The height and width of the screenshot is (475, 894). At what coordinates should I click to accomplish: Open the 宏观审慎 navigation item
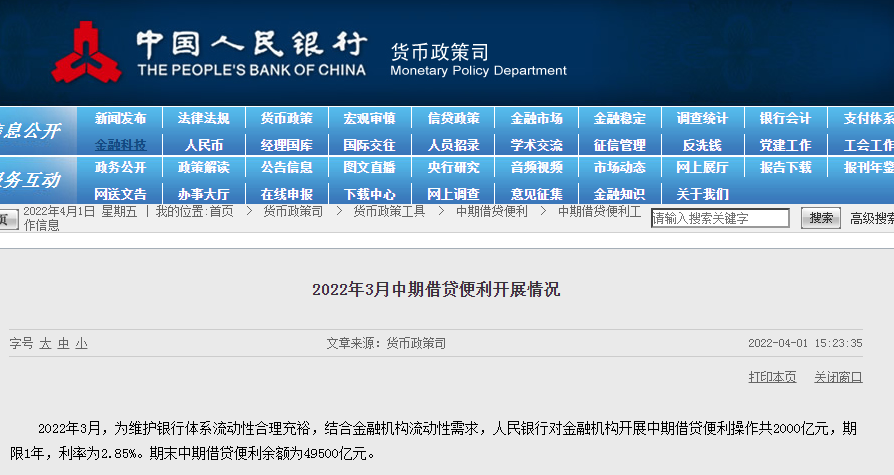click(369, 118)
